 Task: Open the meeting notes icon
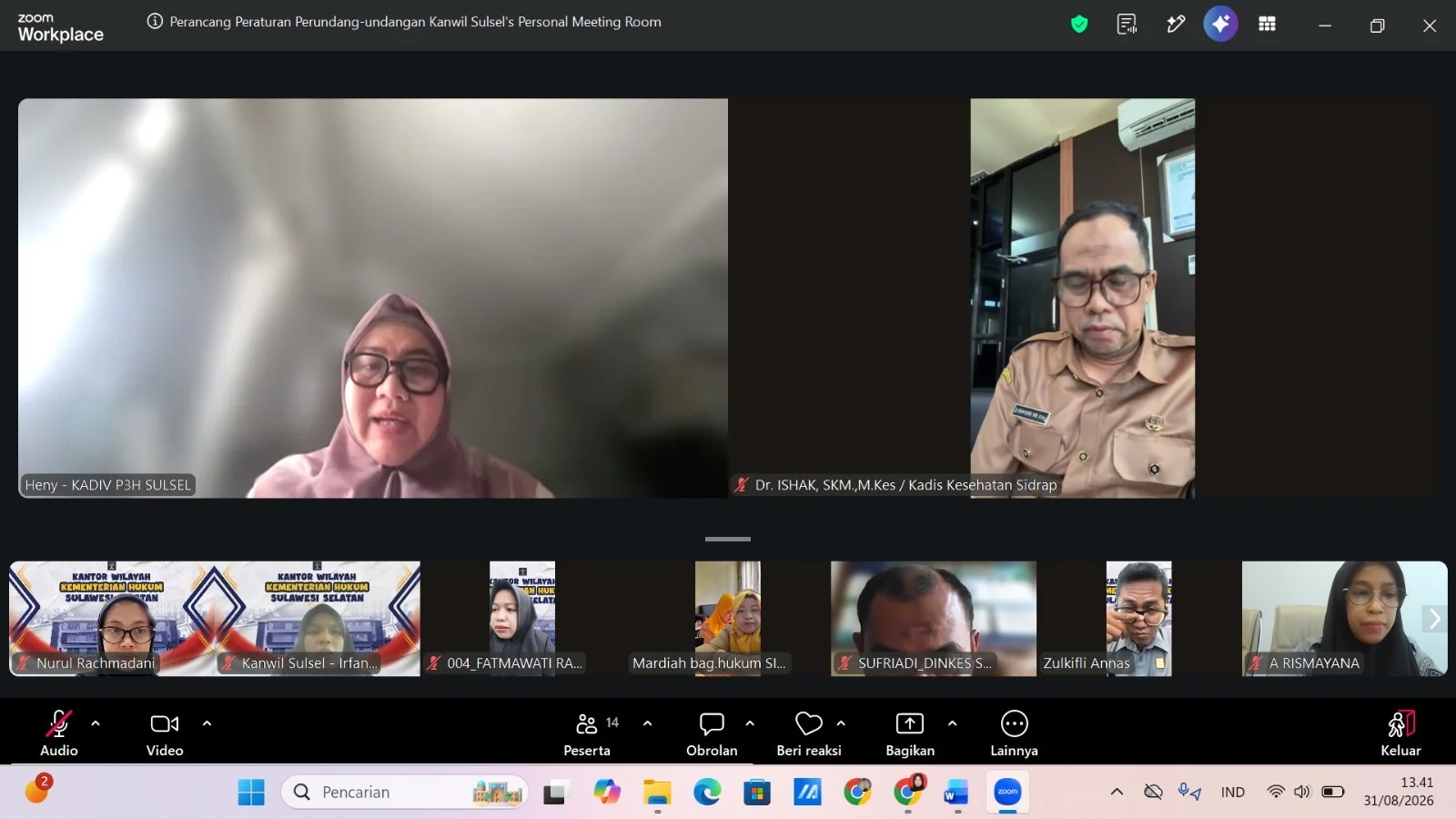(x=1127, y=25)
